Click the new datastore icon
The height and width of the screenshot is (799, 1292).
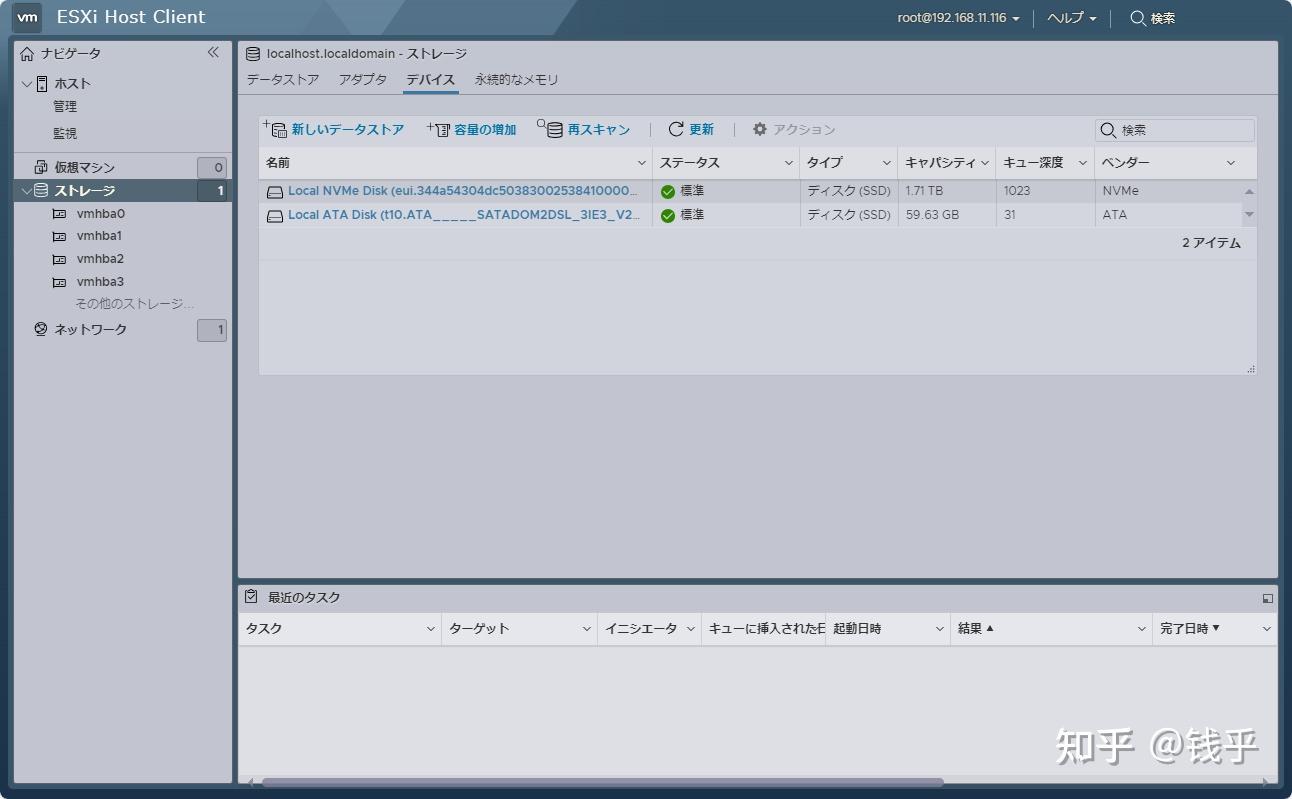pos(274,129)
